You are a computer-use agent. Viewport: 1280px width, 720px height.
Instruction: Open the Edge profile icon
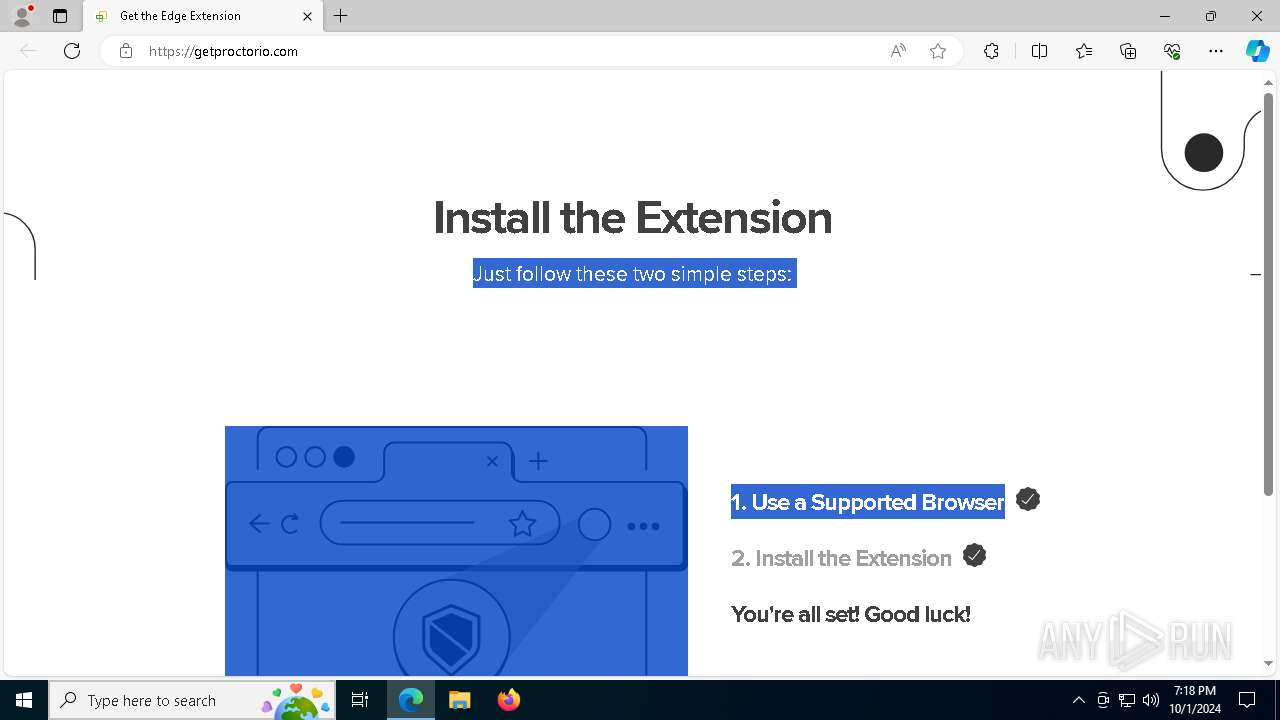pos(22,16)
